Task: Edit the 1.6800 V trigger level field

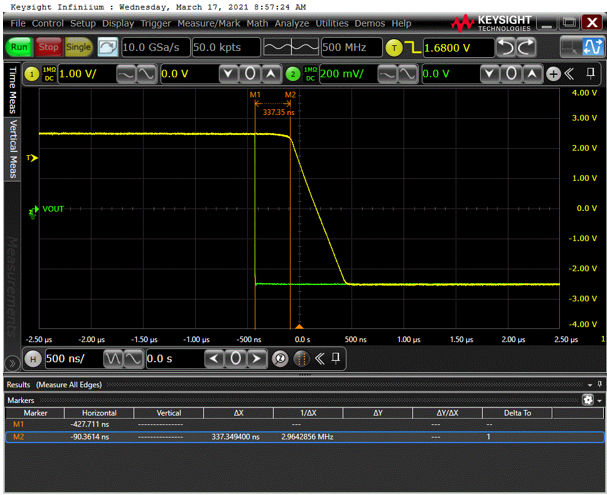Action: (458, 48)
